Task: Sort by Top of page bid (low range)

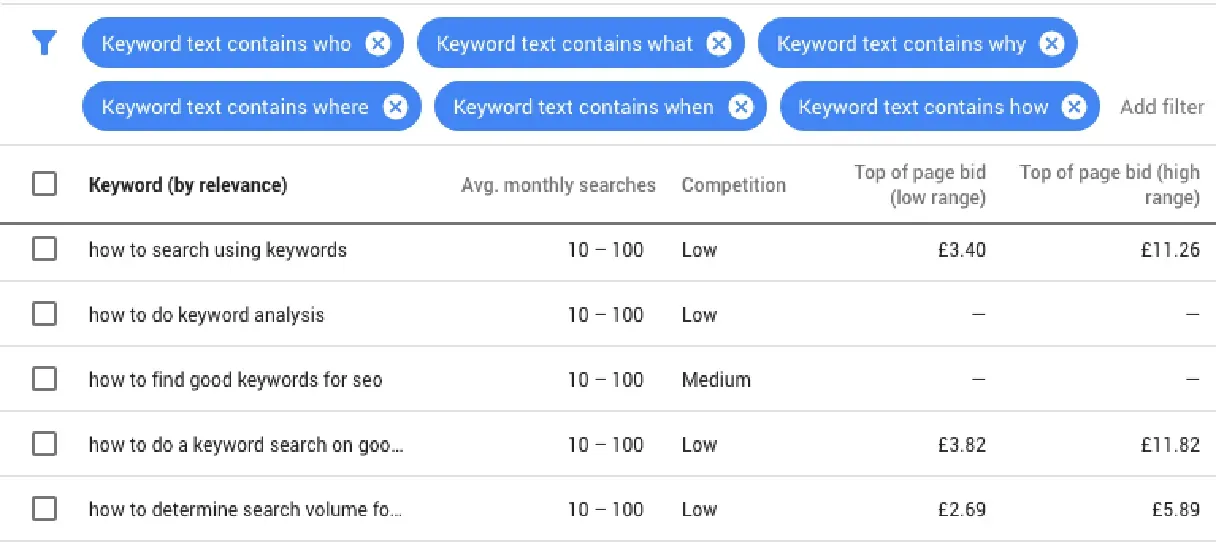Action: 920,185
